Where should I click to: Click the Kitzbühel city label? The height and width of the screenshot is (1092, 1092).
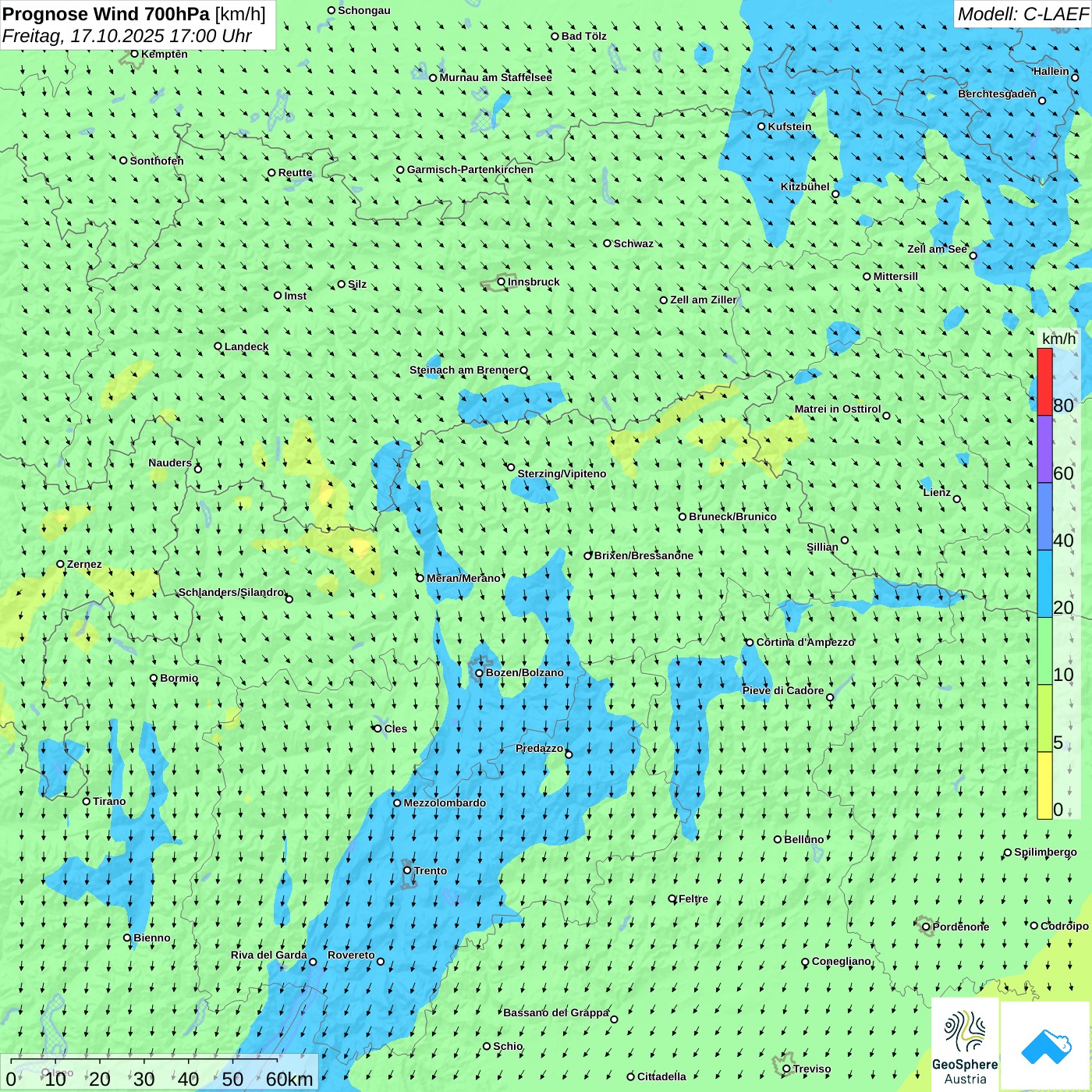(805, 186)
